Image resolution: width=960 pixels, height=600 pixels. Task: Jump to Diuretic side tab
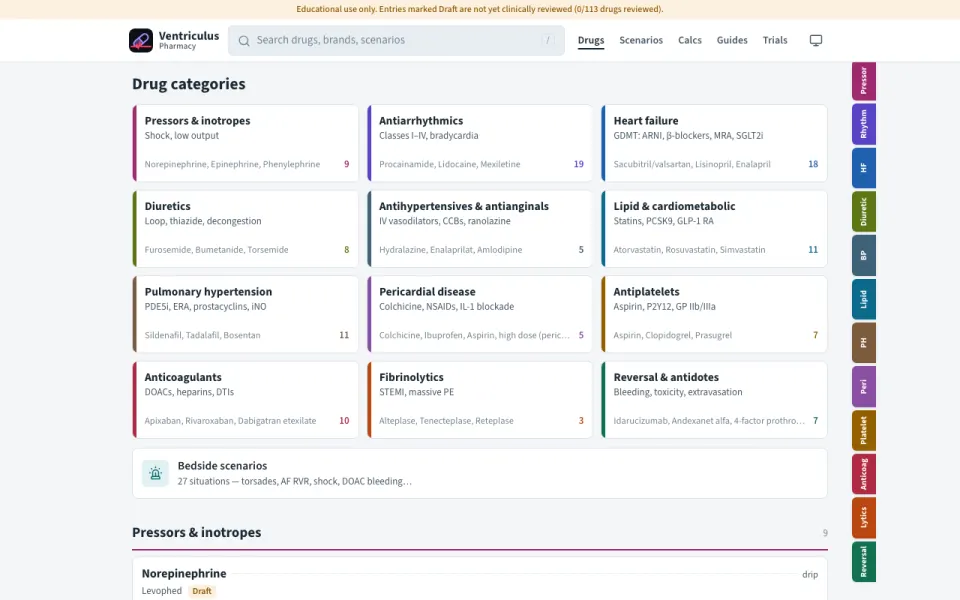(864, 211)
